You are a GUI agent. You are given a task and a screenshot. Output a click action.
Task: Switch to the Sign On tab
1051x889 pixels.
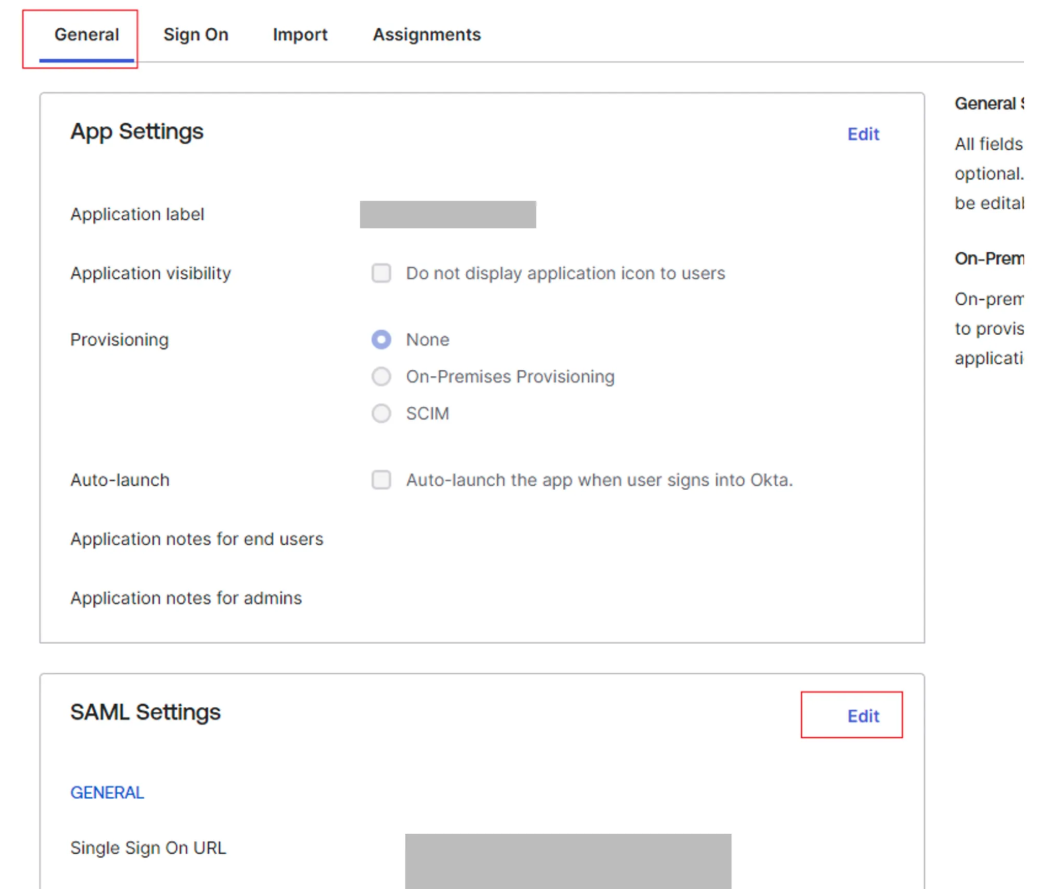[x=195, y=34]
